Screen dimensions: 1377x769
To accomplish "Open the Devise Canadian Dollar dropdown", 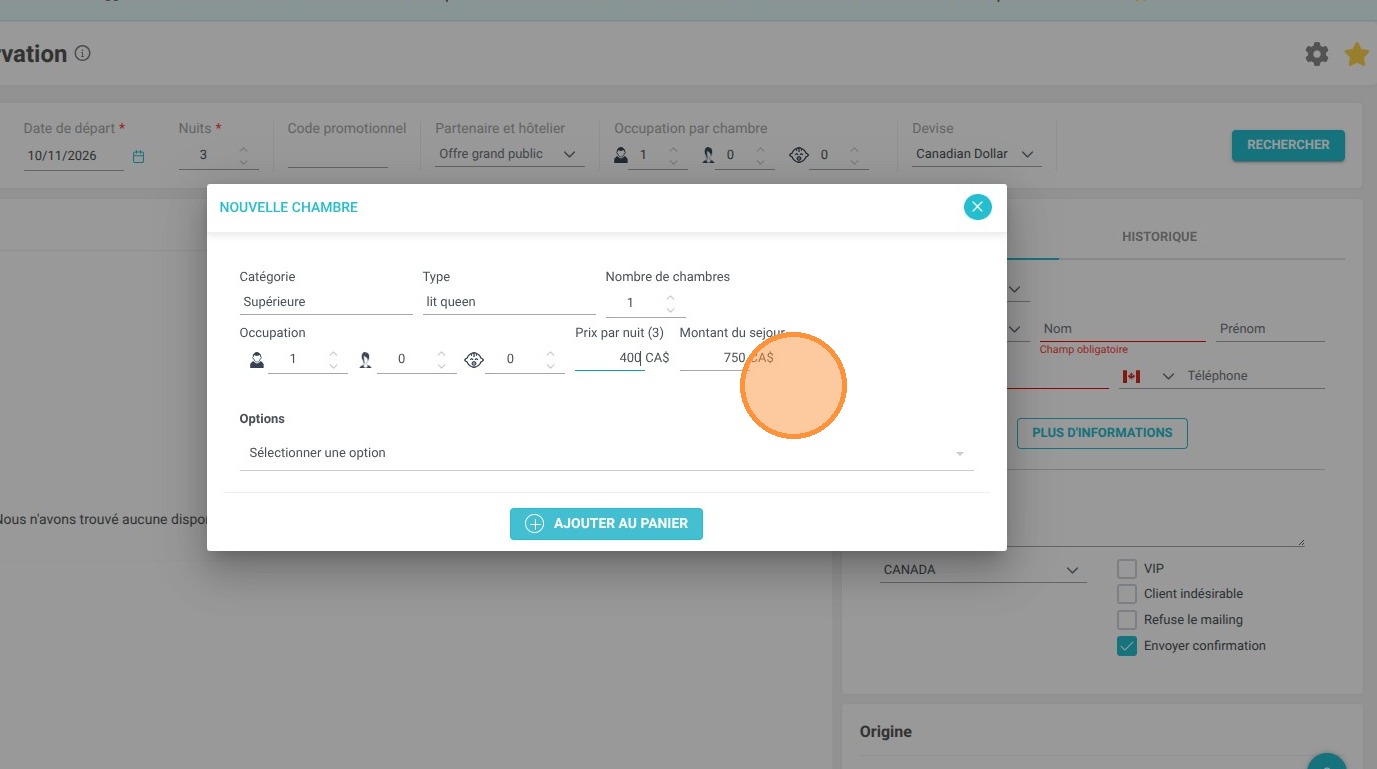I will pyautogui.click(x=977, y=154).
